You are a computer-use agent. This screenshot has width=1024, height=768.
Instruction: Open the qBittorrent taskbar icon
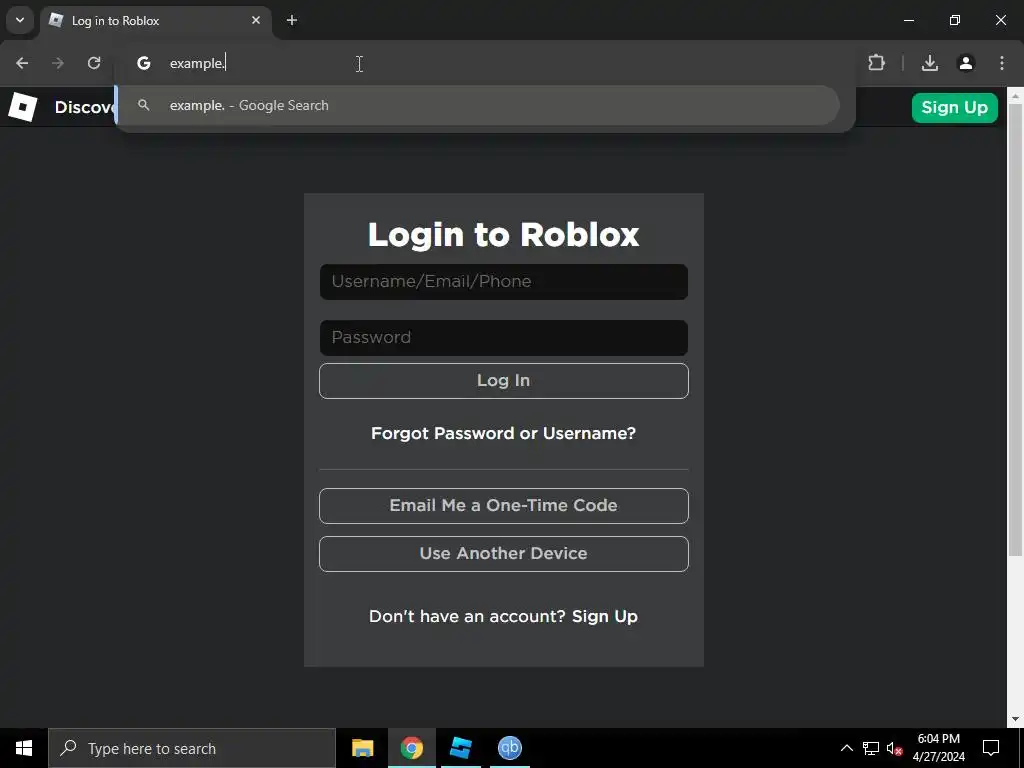pos(509,748)
